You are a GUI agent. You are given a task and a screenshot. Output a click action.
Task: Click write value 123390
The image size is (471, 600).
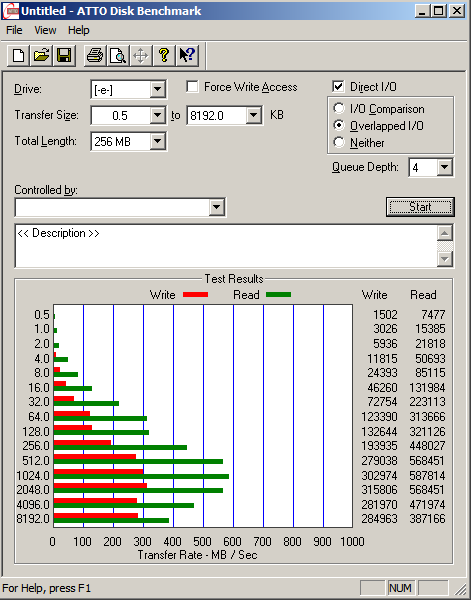click(380, 416)
